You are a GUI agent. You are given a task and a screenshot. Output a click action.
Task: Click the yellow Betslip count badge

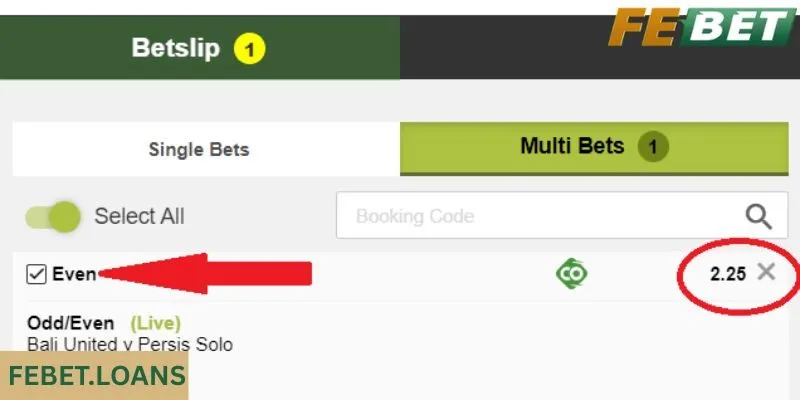pos(249,49)
